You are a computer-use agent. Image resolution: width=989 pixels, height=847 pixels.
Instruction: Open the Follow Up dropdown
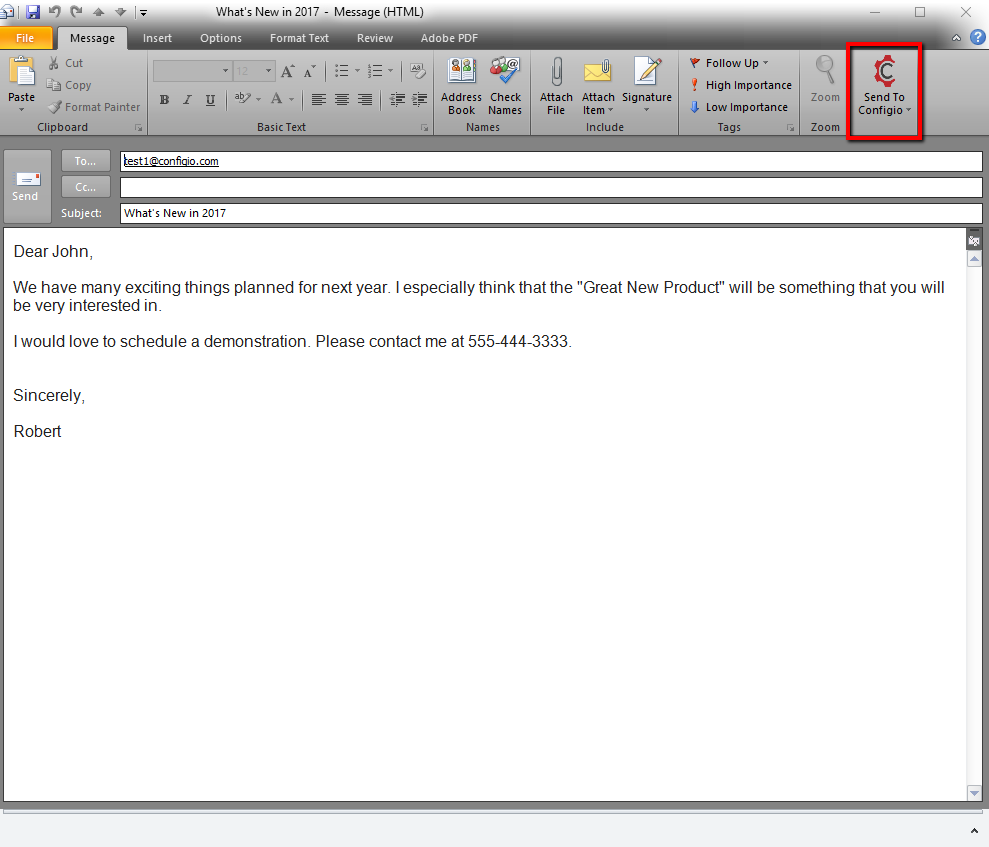point(729,63)
